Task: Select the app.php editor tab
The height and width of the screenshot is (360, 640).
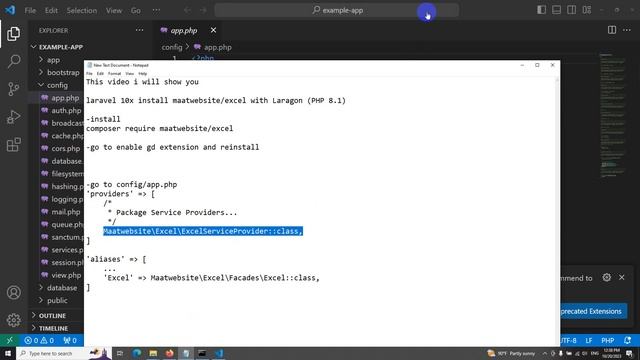Action: pyautogui.click(x=184, y=30)
